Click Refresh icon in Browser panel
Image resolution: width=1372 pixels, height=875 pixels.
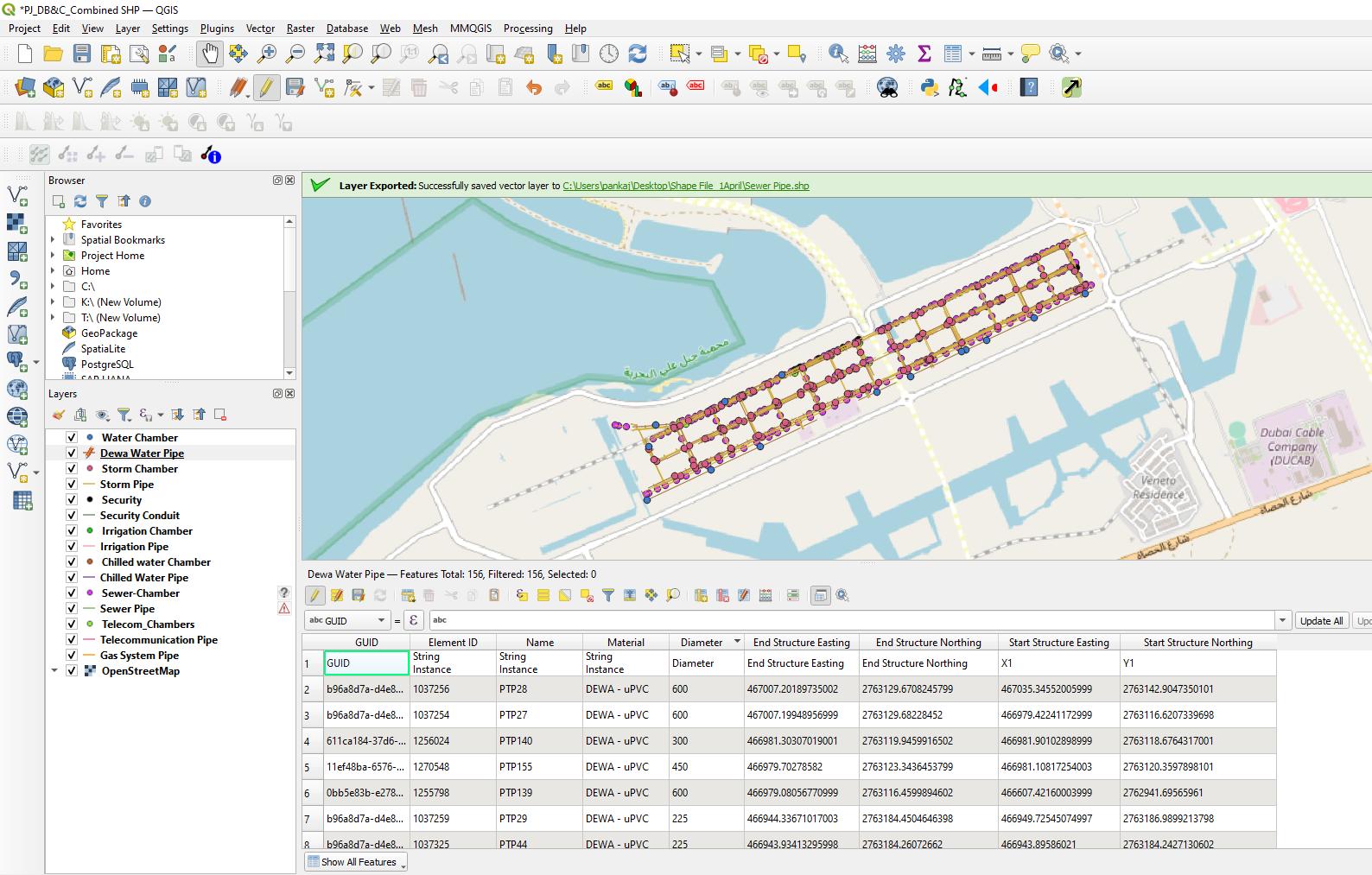click(80, 201)
